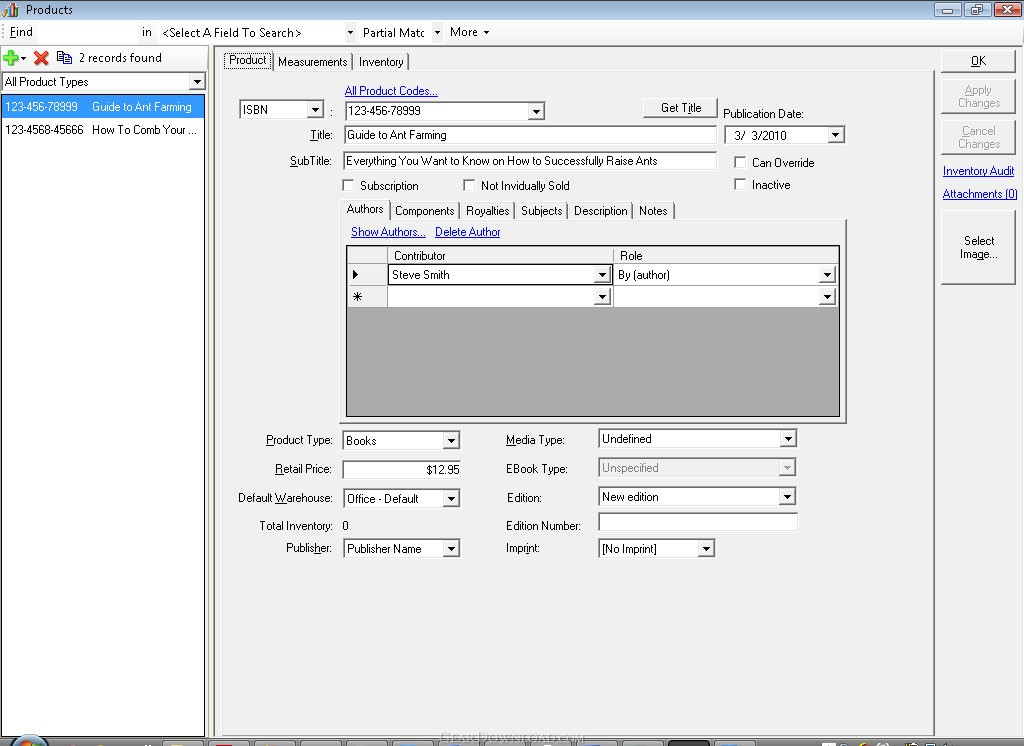This screenshot has height=746, width=1024.
Task: Expand the empty new-row contributor dropdown
Action: pyautogui.click(x=602, y=297)
